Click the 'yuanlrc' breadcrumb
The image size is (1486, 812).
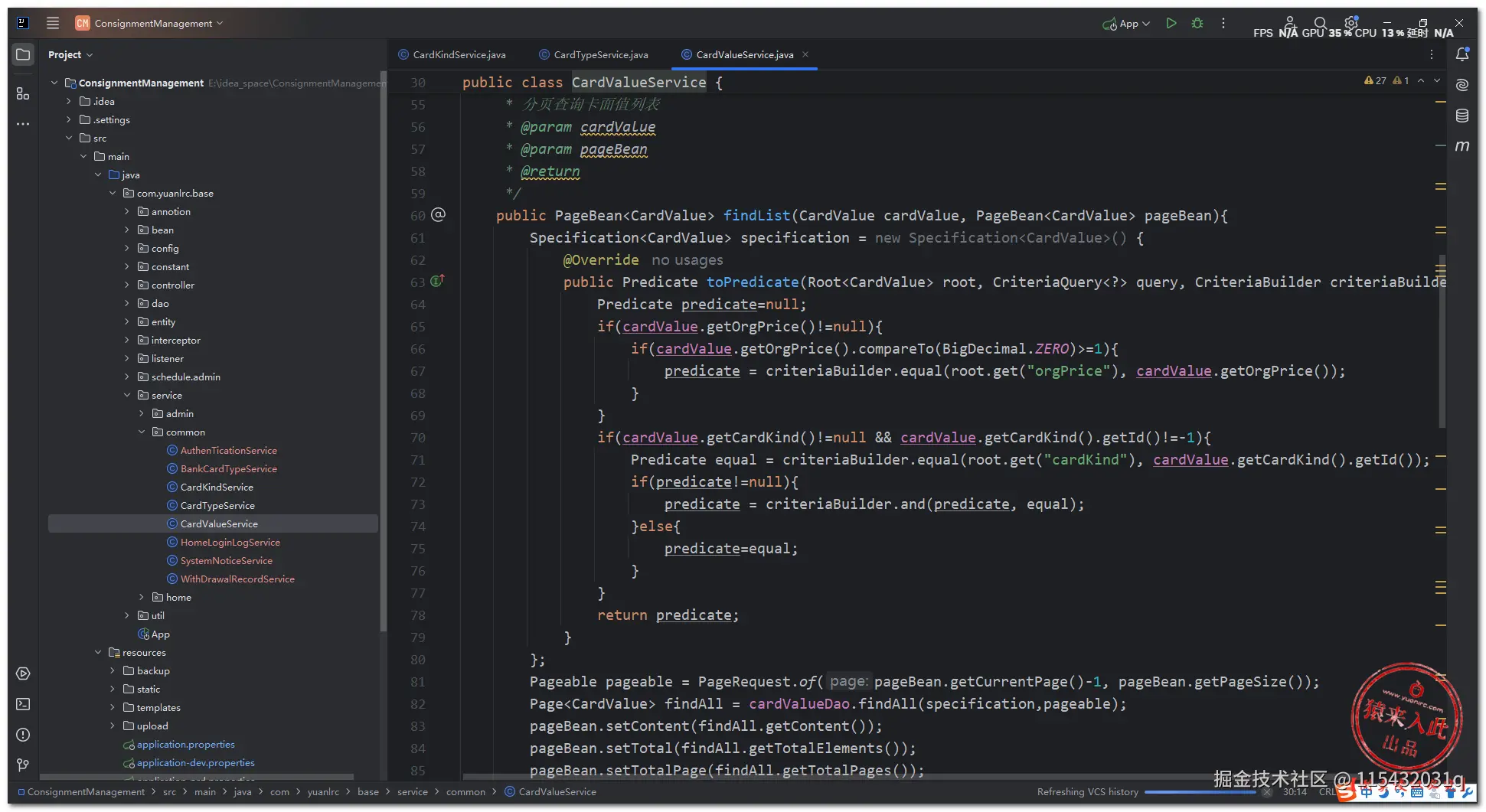pos(323,792)
